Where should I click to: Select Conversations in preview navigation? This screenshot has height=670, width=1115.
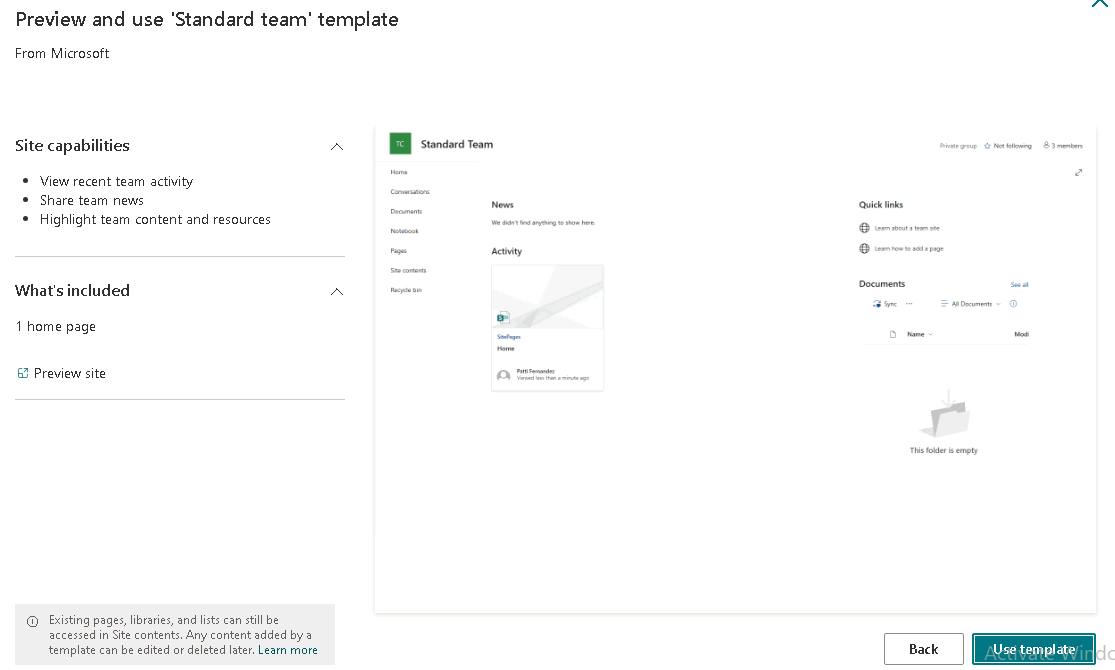[410, 192]
